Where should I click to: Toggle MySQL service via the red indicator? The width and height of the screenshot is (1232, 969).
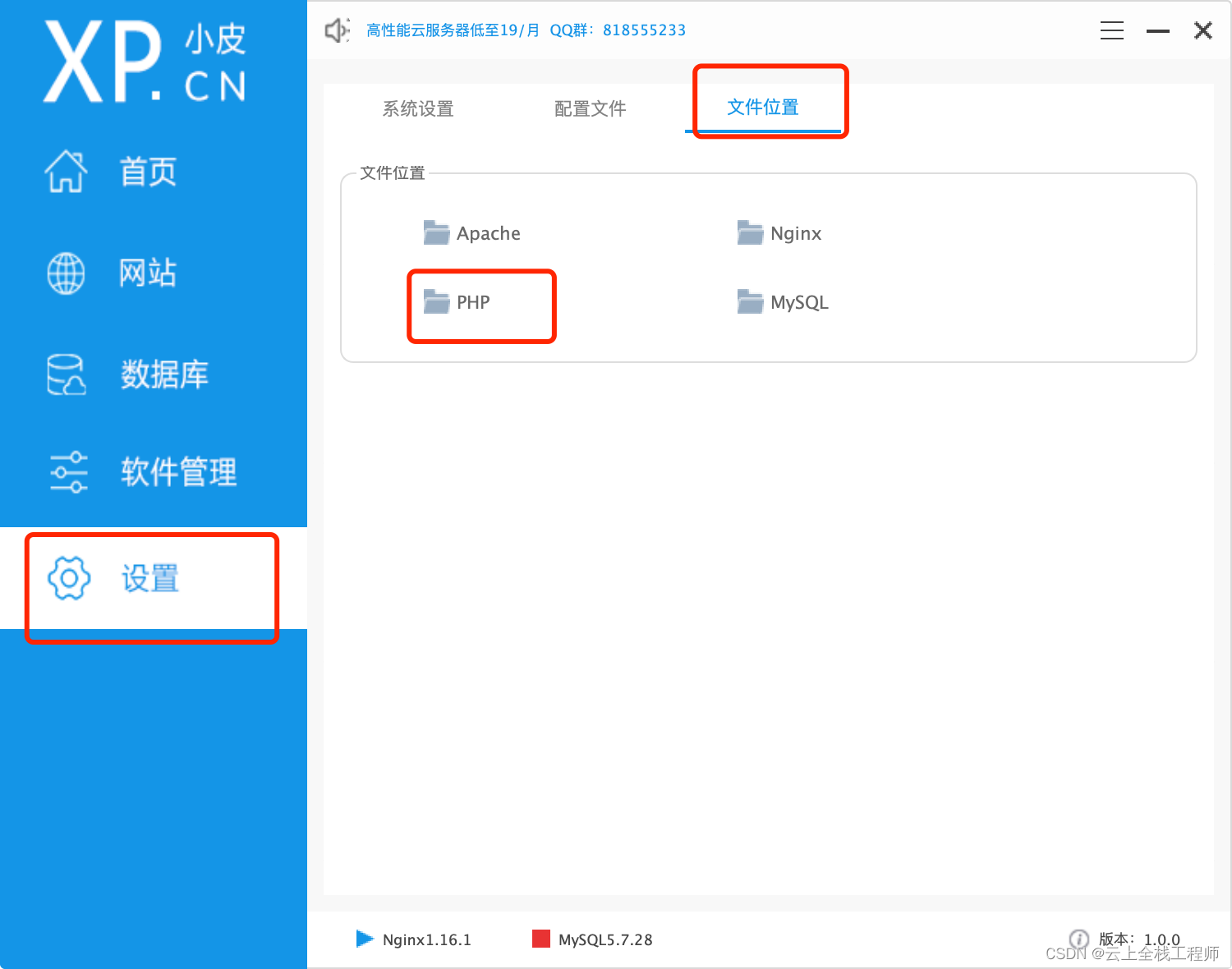pos(541,938)
